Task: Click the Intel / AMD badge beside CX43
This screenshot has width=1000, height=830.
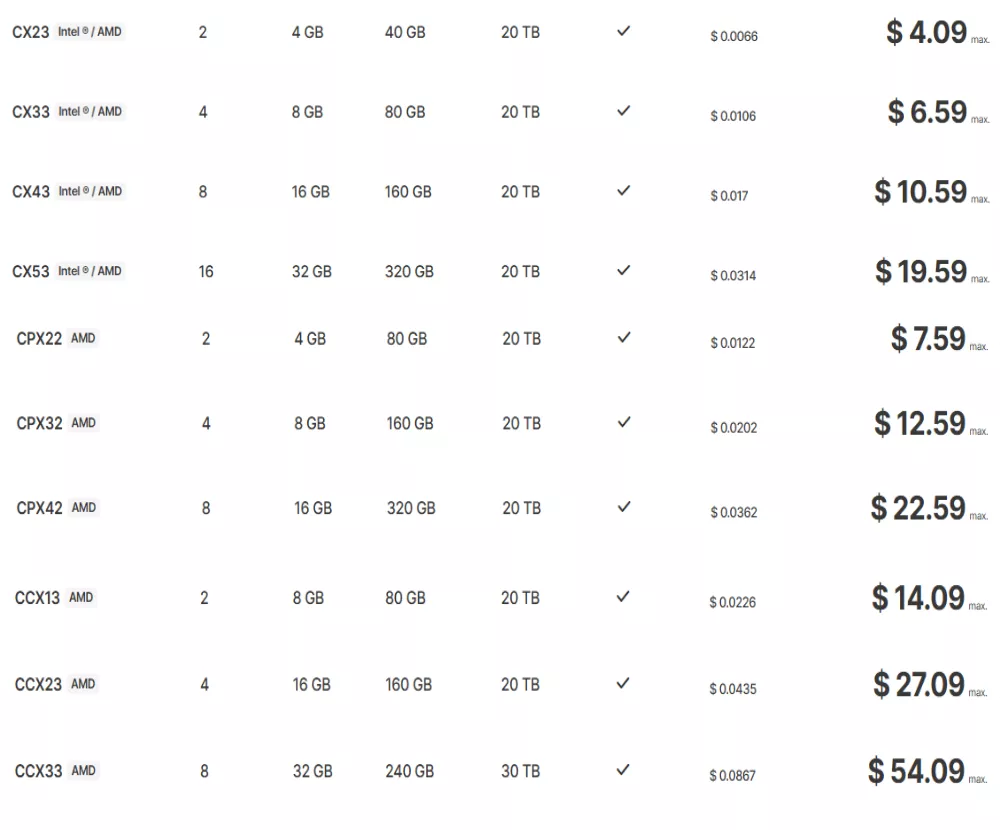Action: 90,191
